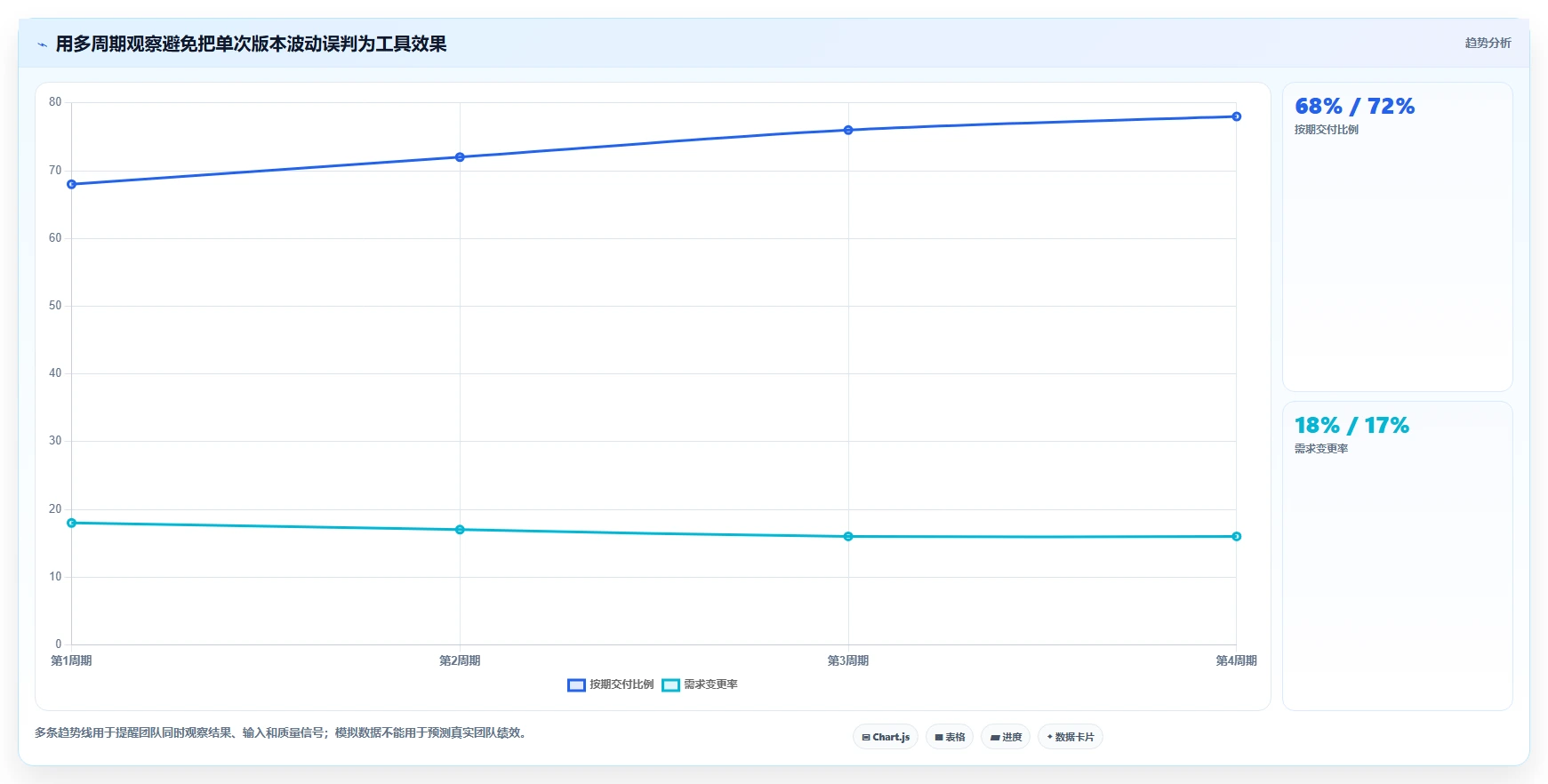The image size is (1548, 784).
Task: Click the 需求变更率 card caption
Action: 1321,449
